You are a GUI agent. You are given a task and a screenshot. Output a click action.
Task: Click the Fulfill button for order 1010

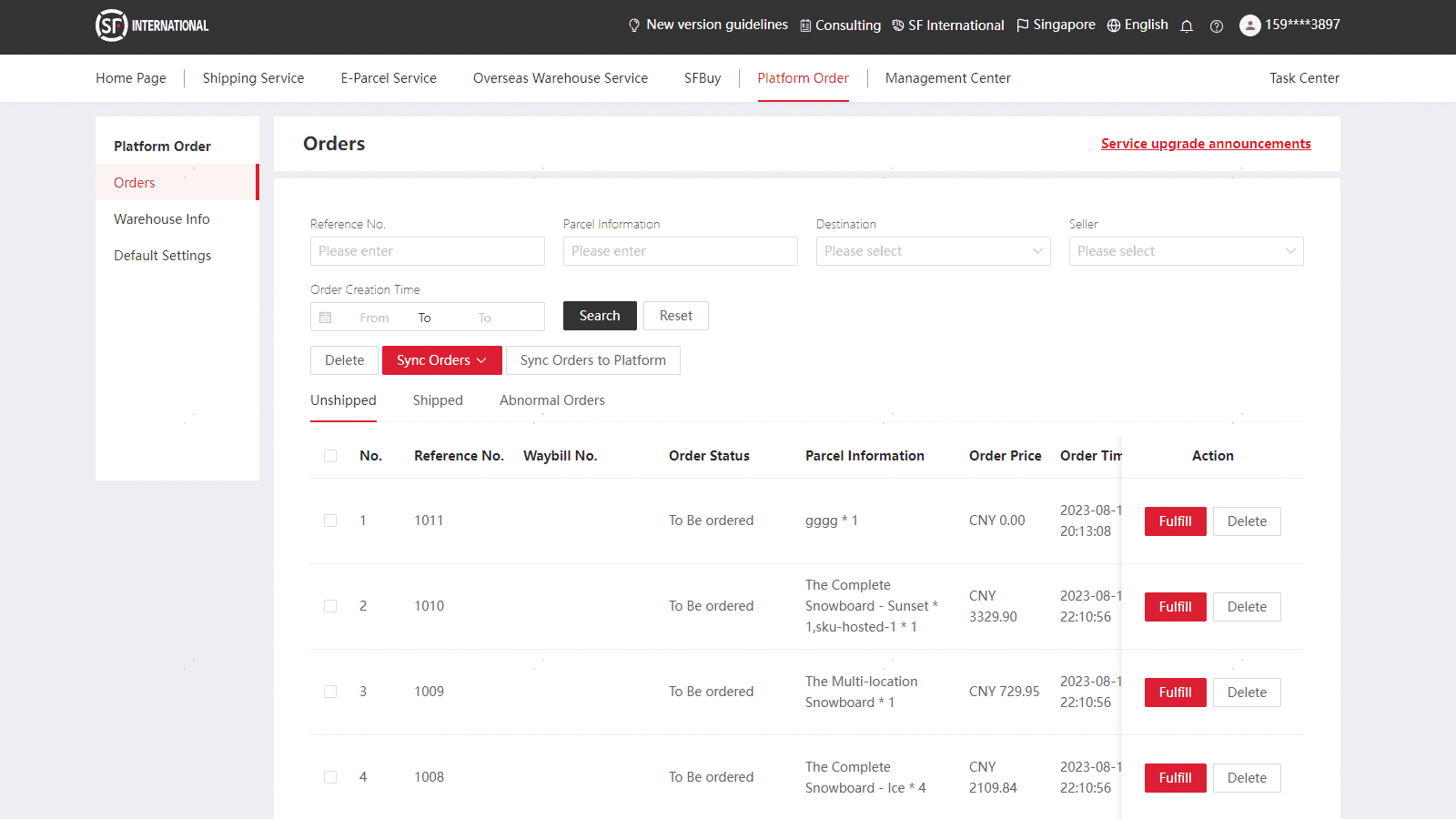pos(1175,607)
